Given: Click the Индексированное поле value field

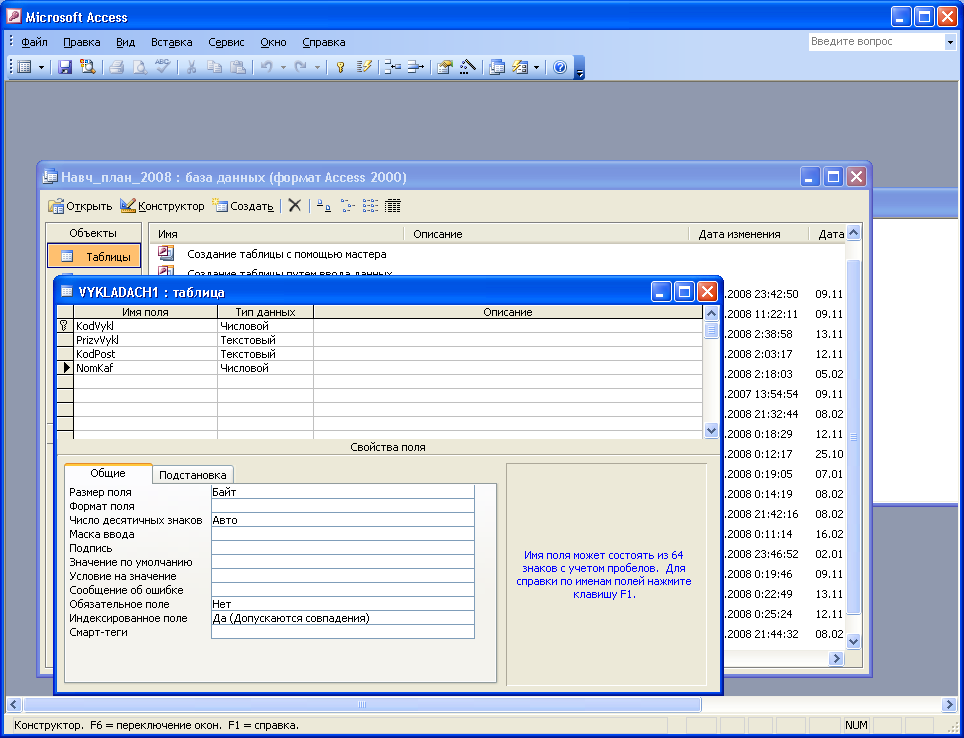Looking at the screenshot, I should click(342, 618).
